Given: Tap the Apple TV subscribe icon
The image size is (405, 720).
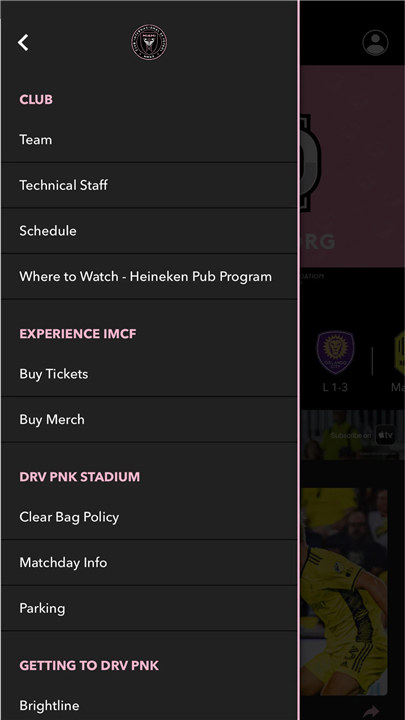Looking at the screenshot, I should click(x=385, y=435).
